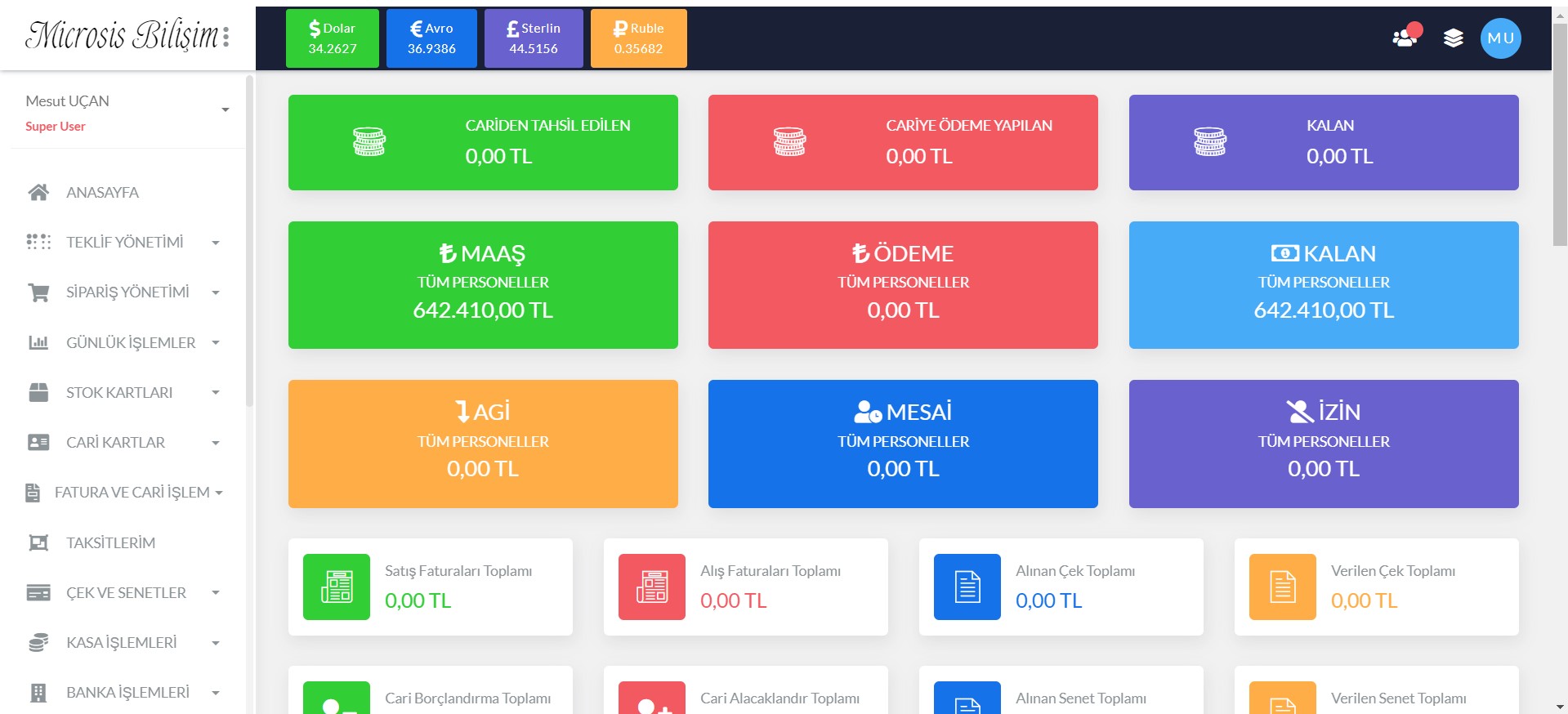The width and height of the screenshot is (1568, 714).
Task: Click the Dolar exchange rate button
Action: pyautogui.click(x=332, y=38)
